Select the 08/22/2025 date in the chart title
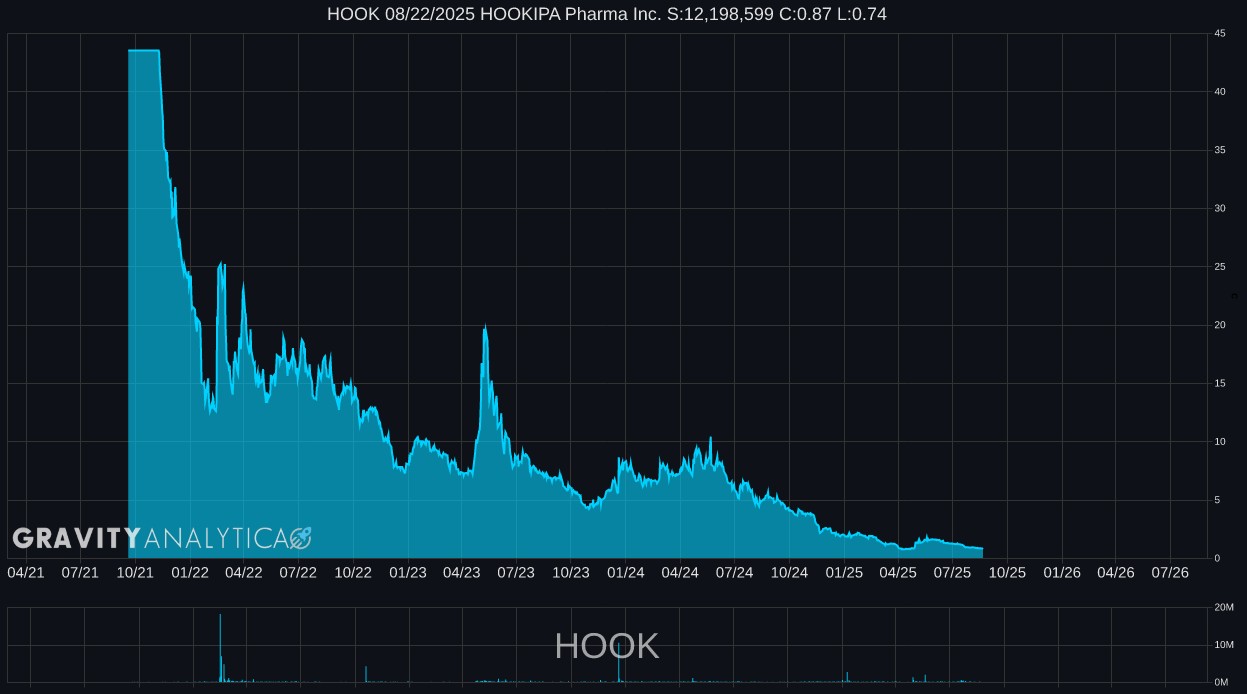This screenshot has height=694, width=1247. (429, 14)
